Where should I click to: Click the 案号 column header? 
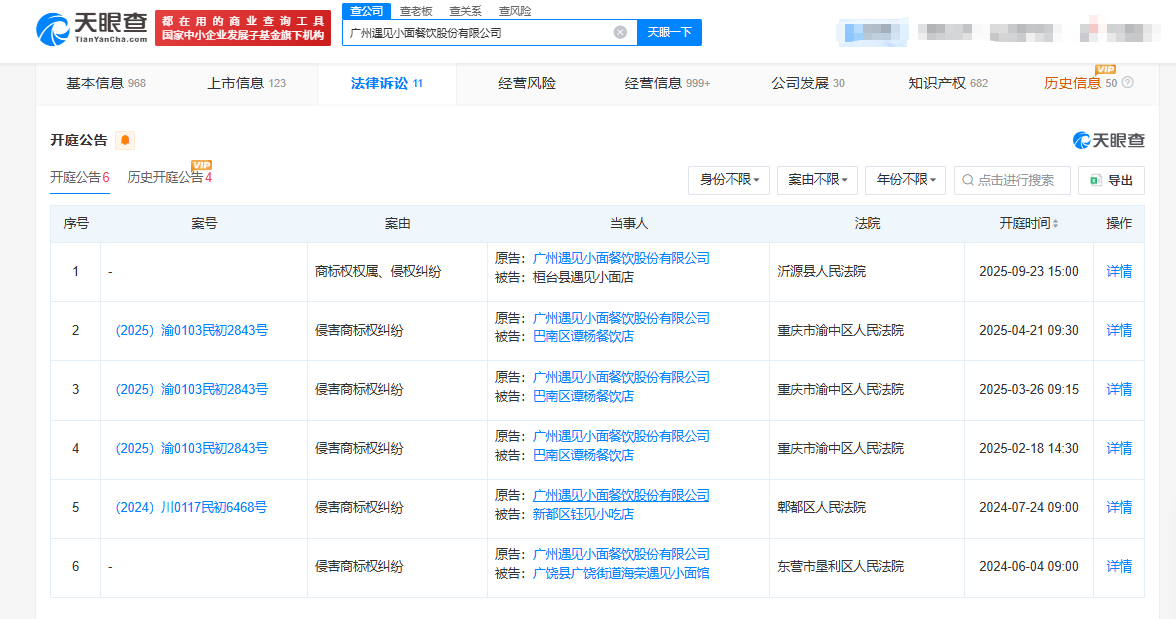(x=204, y=224)
